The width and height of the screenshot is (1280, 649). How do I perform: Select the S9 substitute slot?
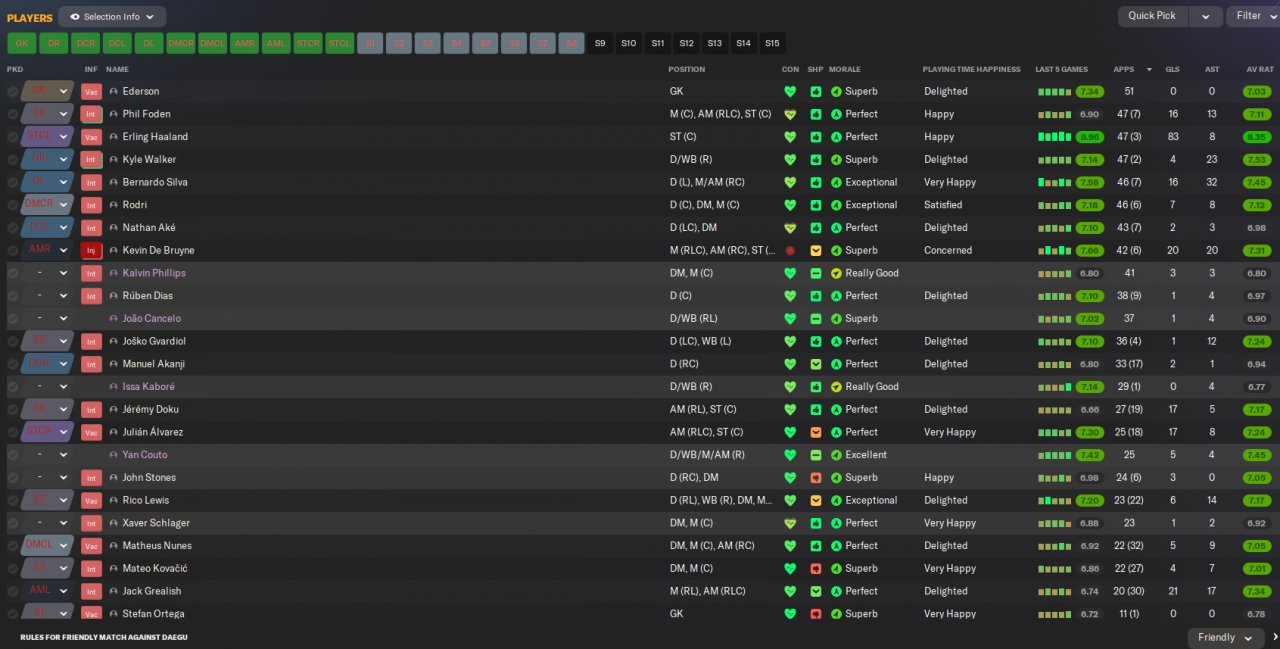(x=600, y=44)
